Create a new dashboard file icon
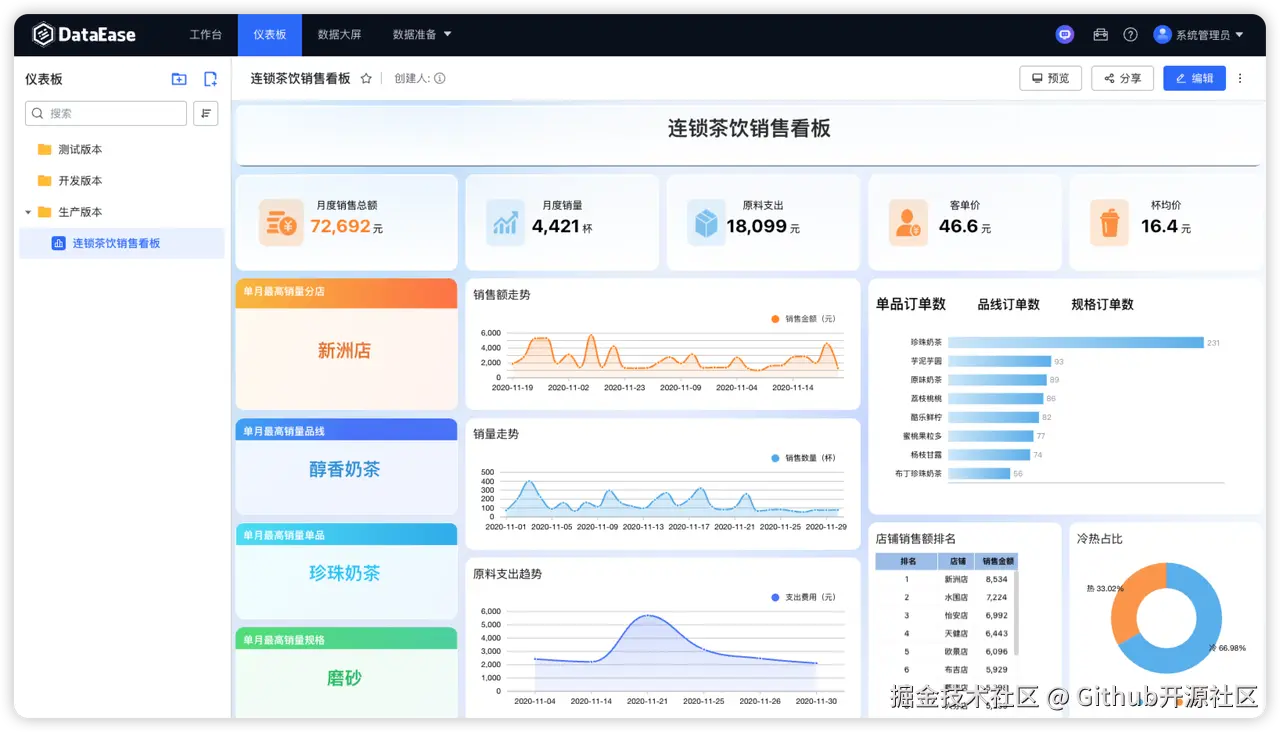 [x=210, y=79]
